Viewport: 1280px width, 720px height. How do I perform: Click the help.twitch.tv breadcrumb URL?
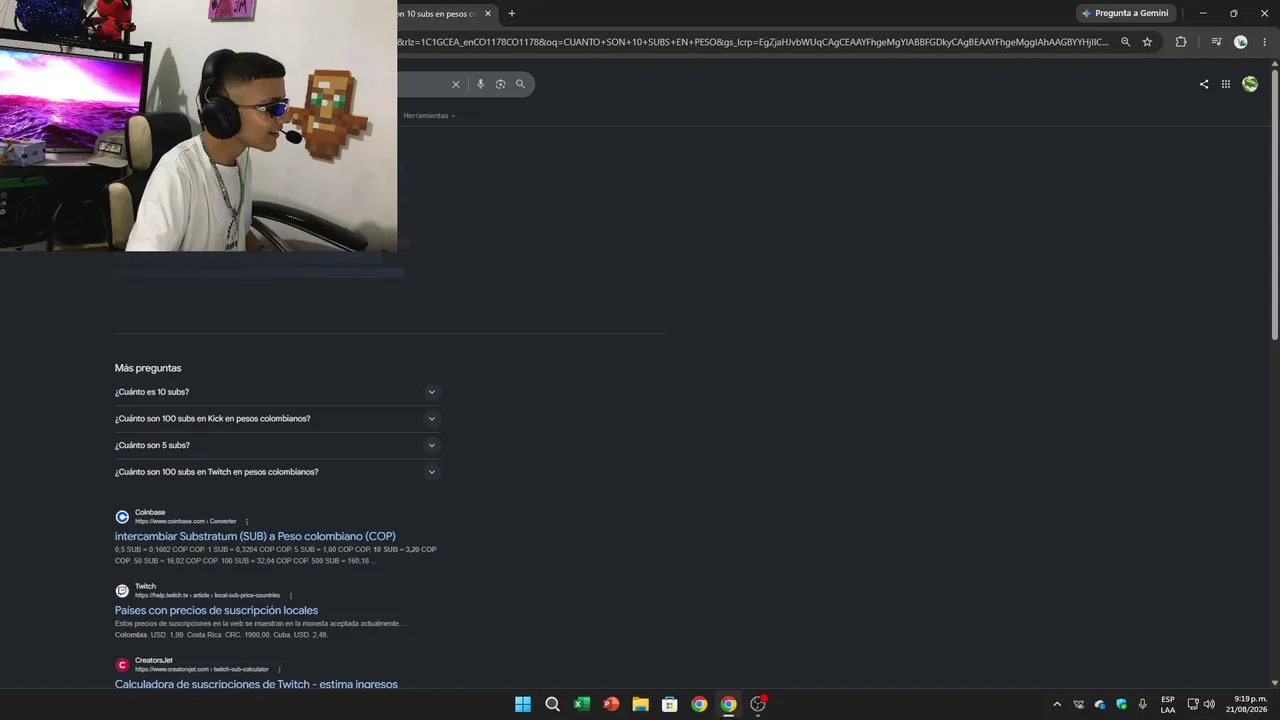point(207,596)
